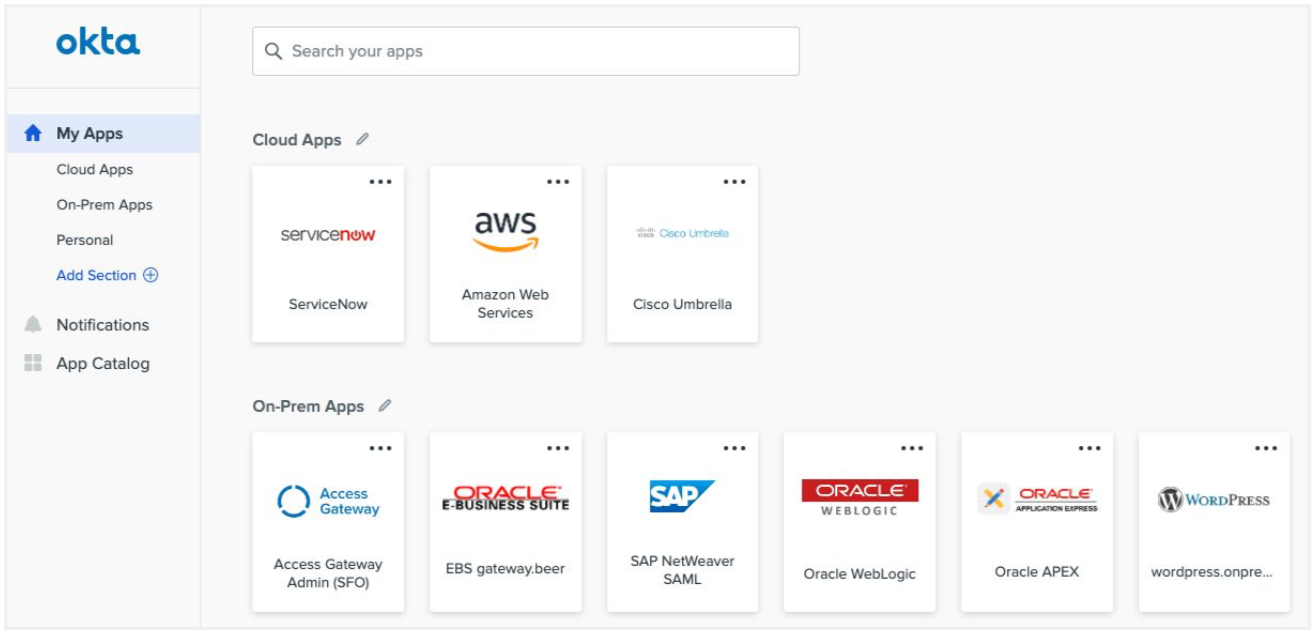Screen dimensions: 1316x636
Task: Go to App Catalog
Action: 102,364
